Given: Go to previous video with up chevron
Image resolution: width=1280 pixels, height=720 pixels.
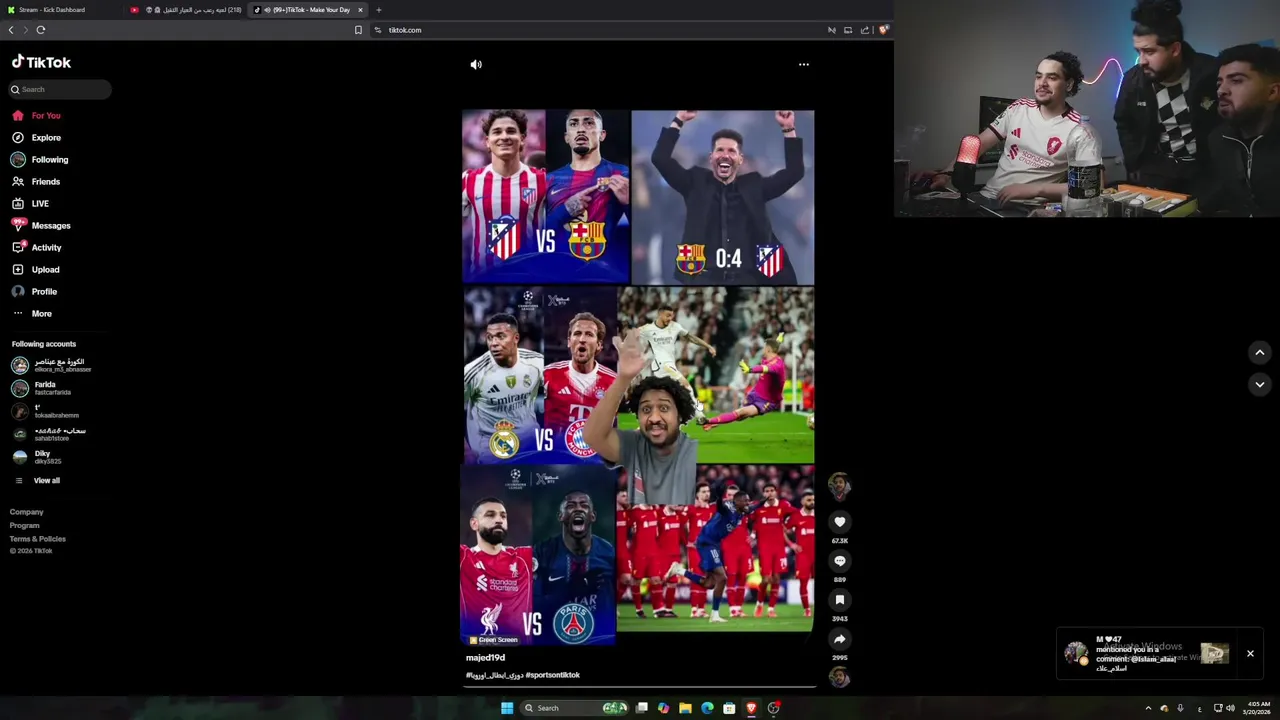Looking at the screenshot, I should pyautogui.click(x=1260, y=352).
